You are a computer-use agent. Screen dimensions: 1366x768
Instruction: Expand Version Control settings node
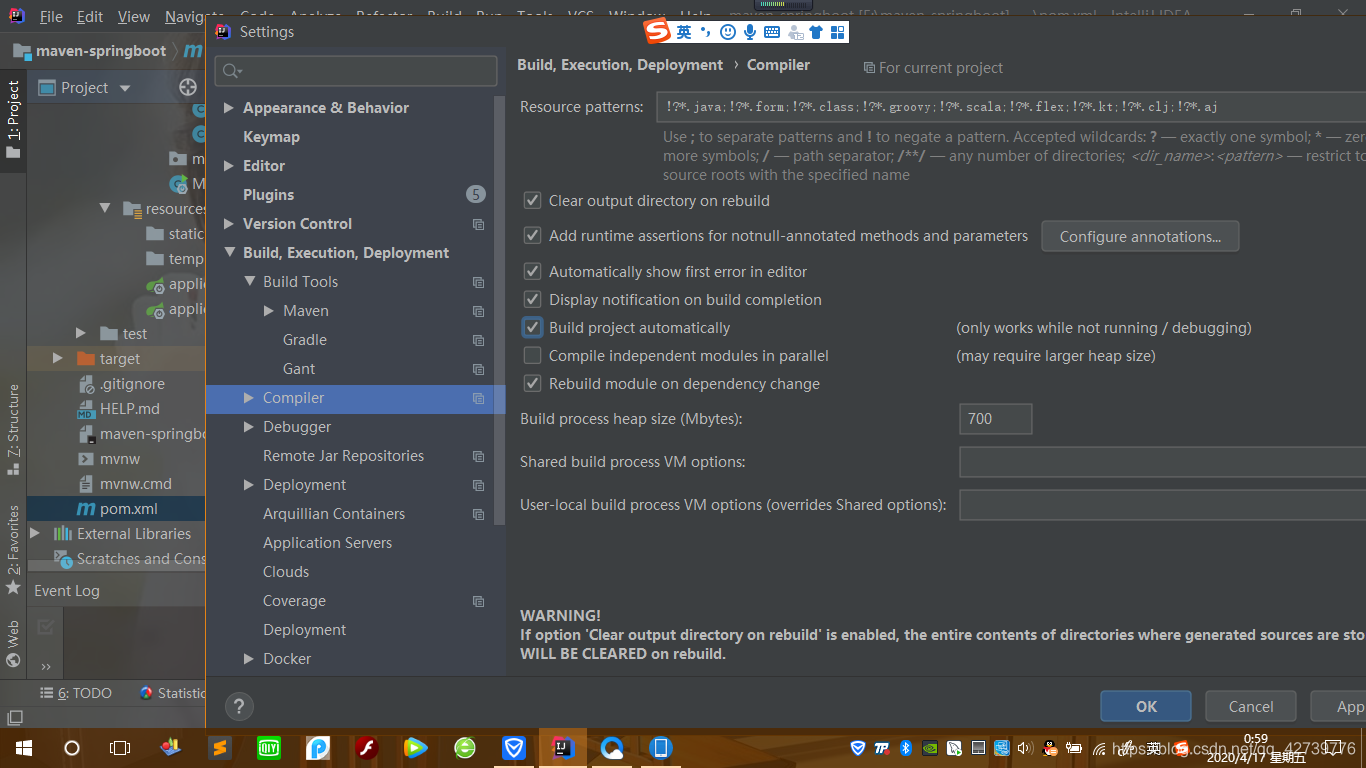(229, 224)
